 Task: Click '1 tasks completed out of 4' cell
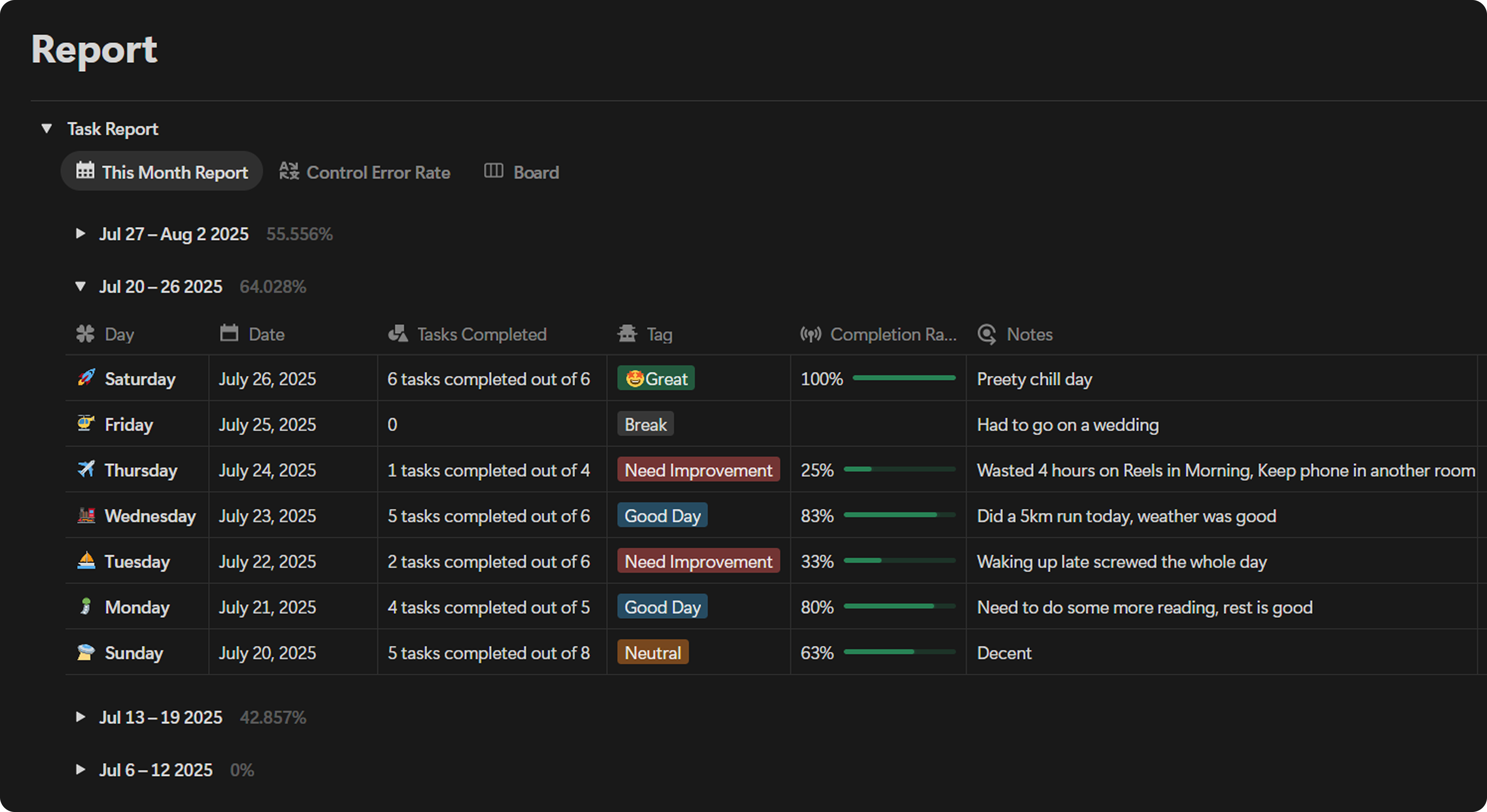coord(492,470)
